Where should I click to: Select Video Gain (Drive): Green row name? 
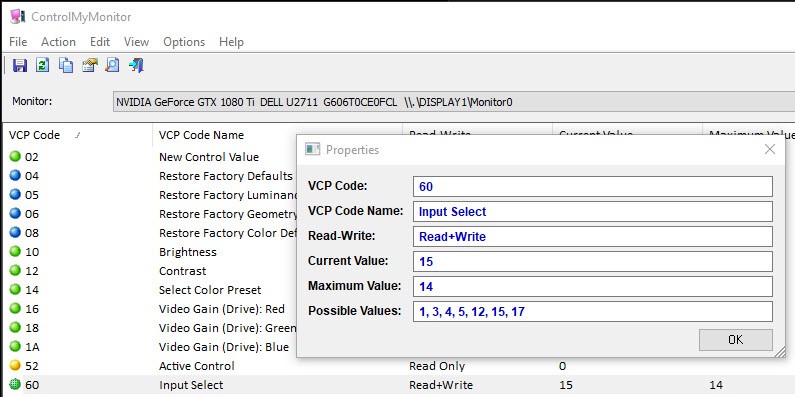click(x=228, y=328)
